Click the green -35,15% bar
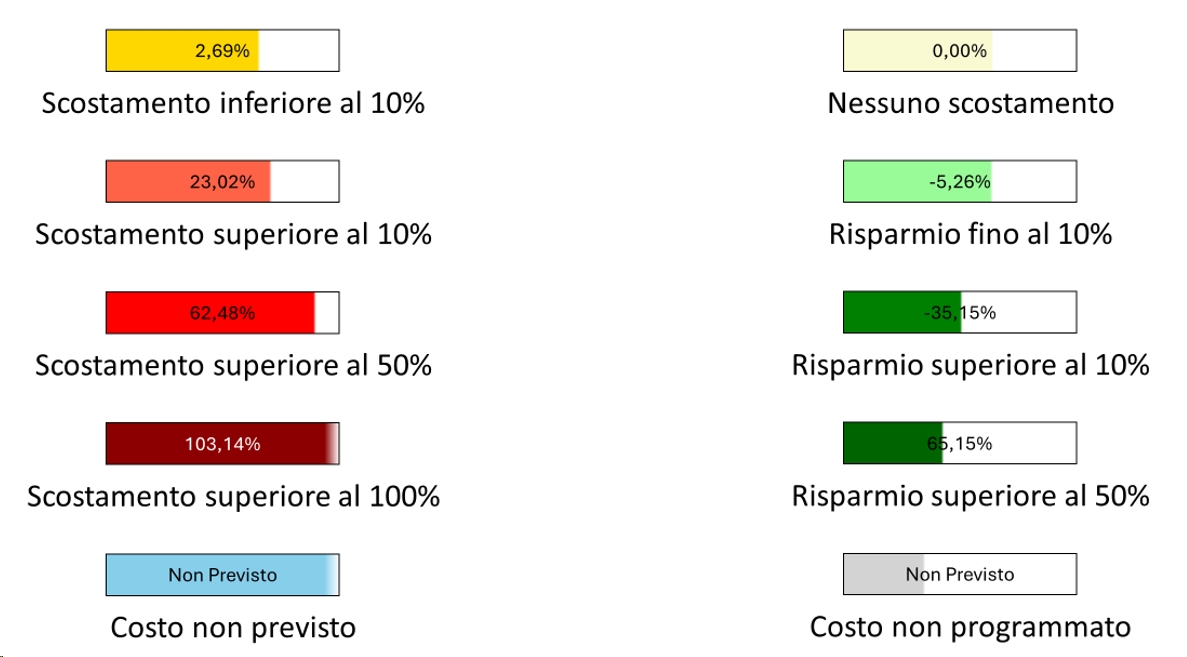 (x=959, y=312)
